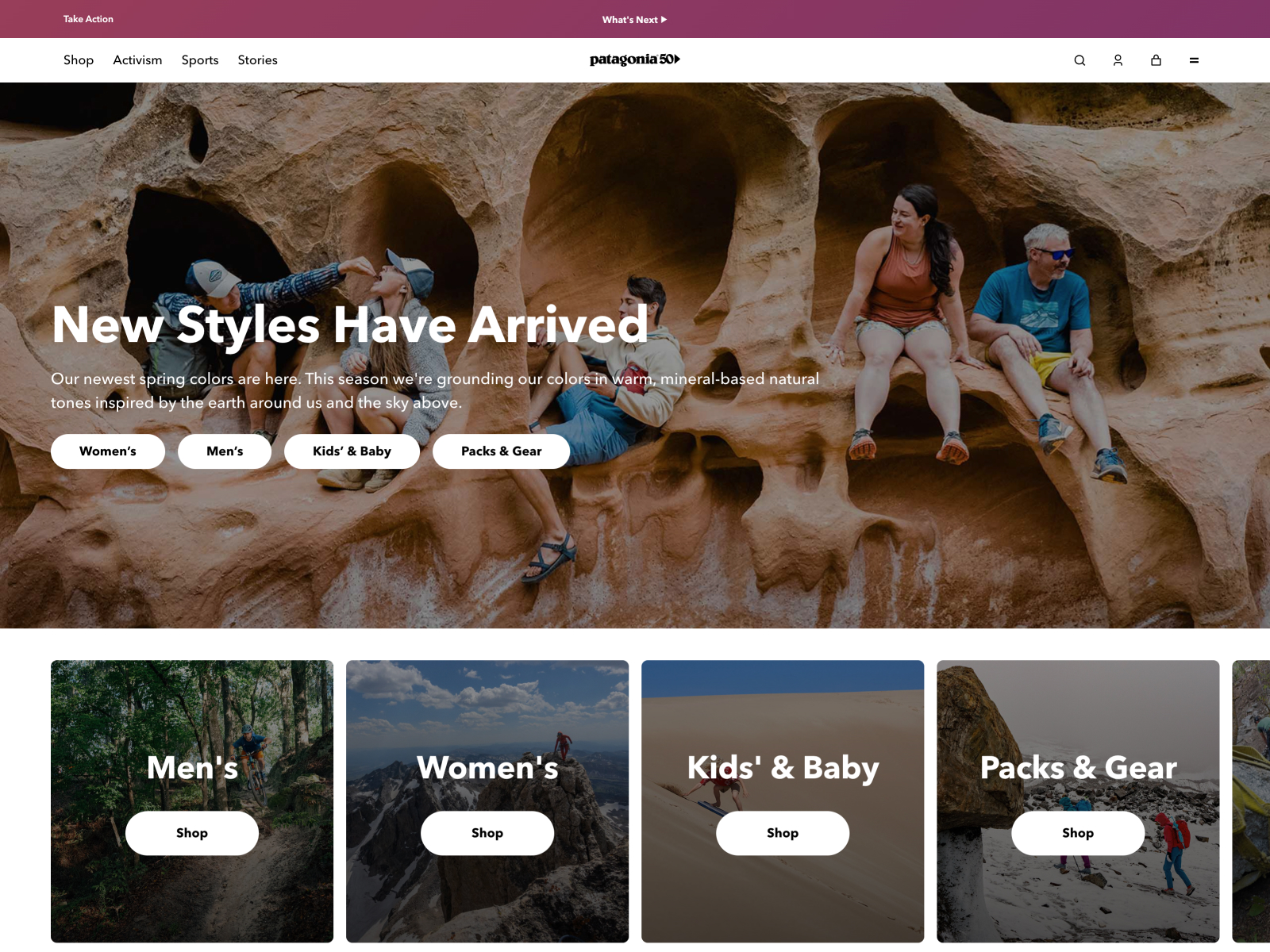
Task: Open the two-line hamburger menu icon
Action: (x=1194, y=60)
